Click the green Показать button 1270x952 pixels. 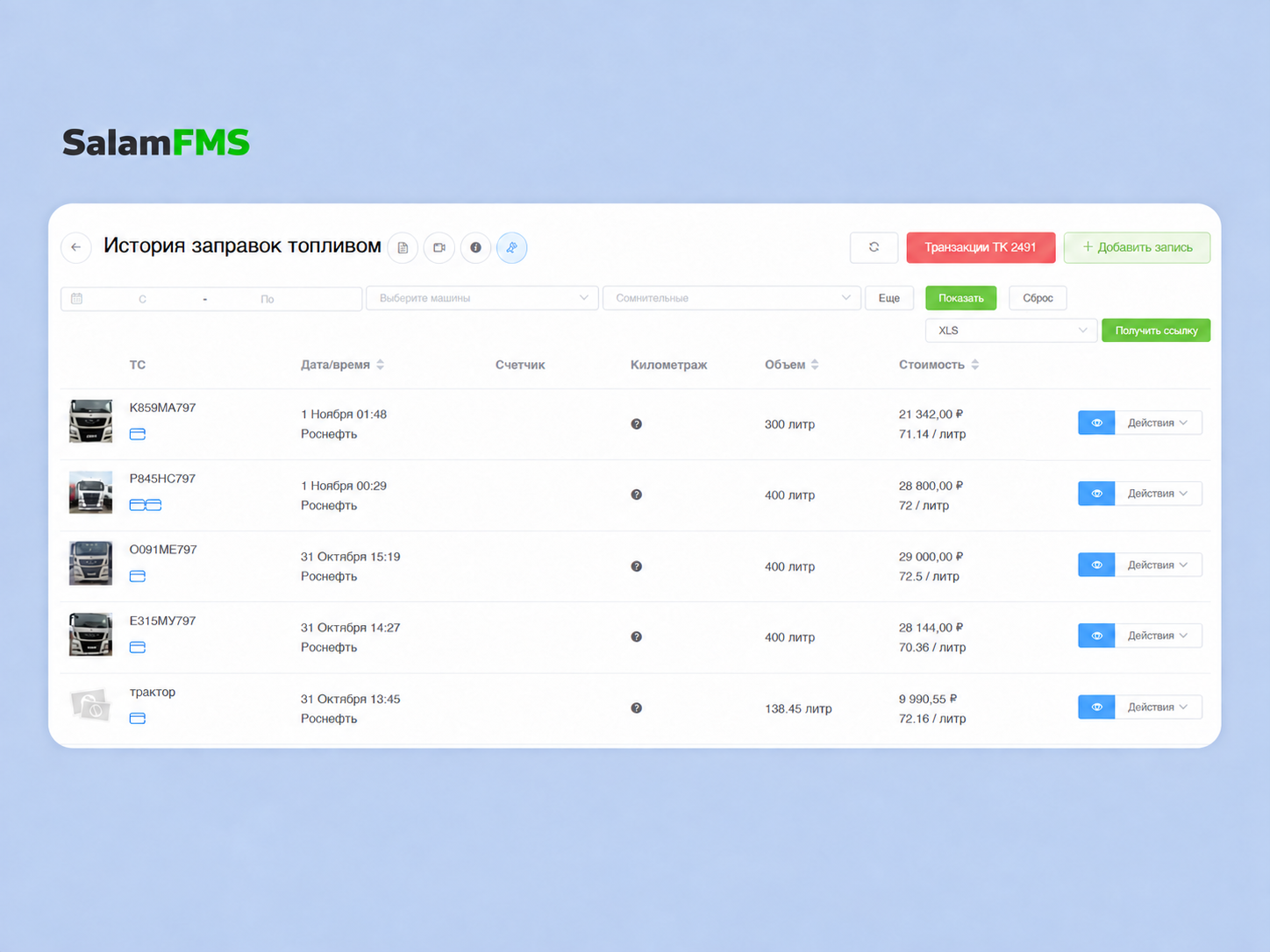tap(960, 298)
